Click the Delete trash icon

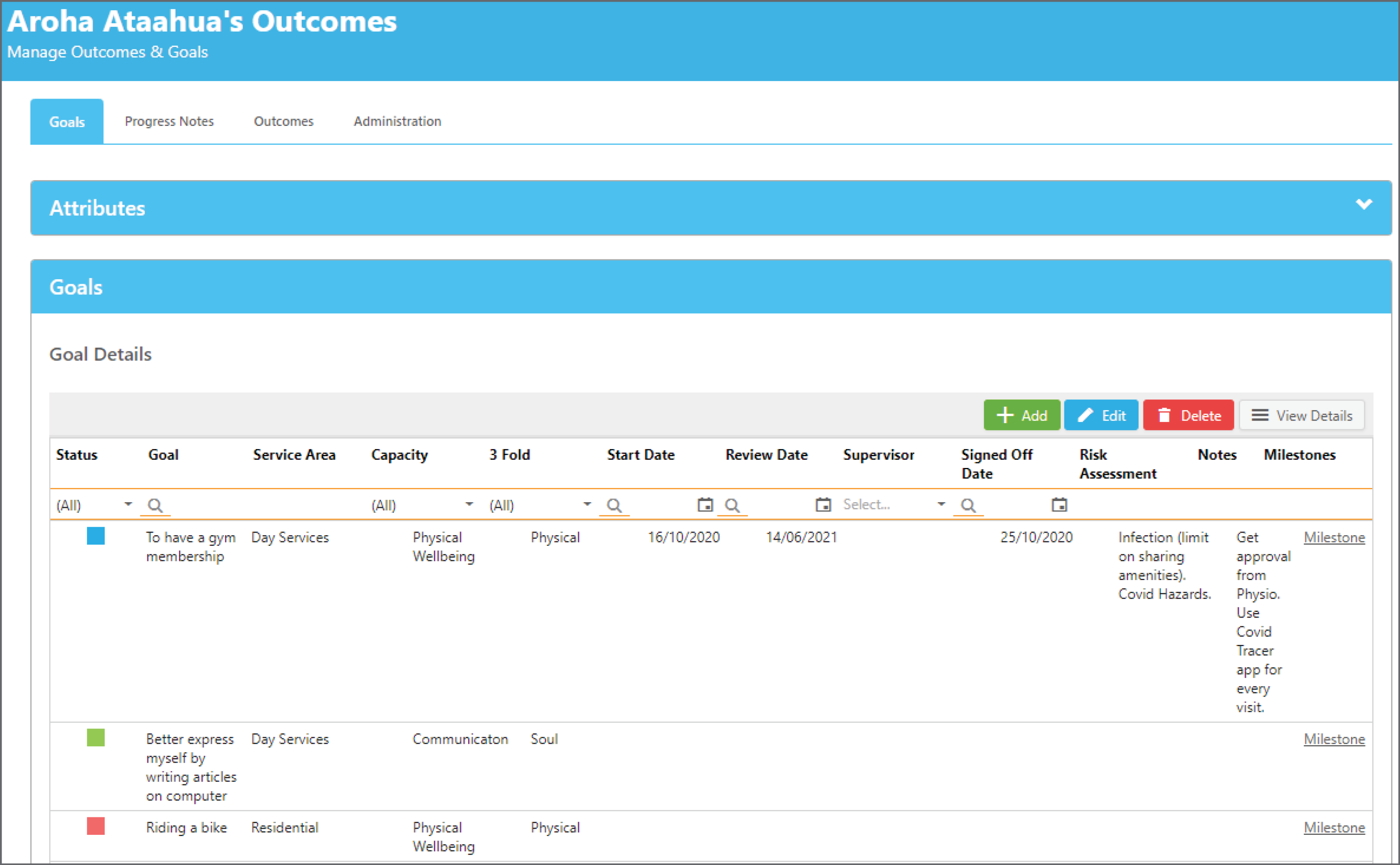coord(1166,415)
